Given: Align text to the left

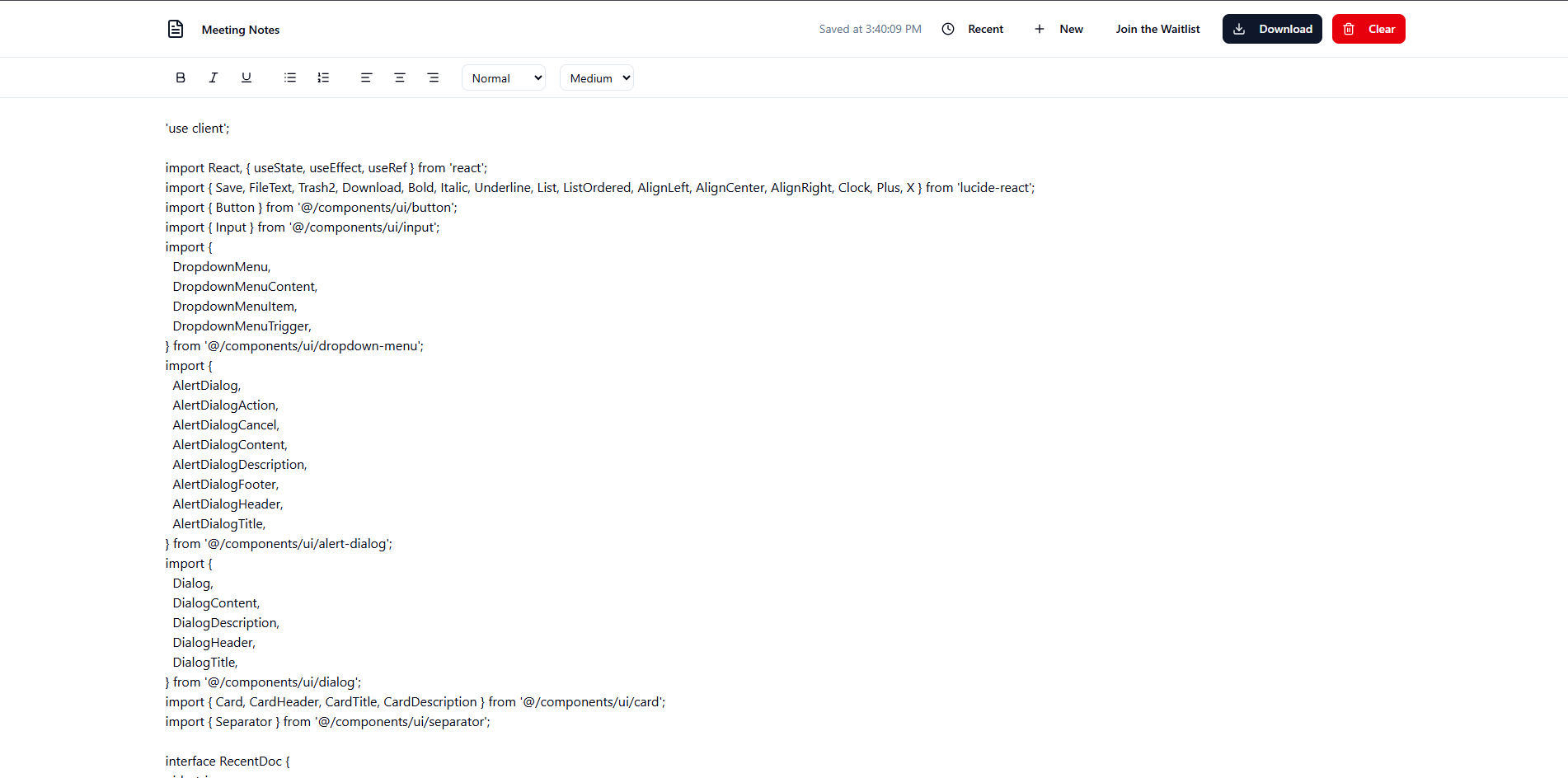Looking at the screenshot, I should click(x=366, y=77).
